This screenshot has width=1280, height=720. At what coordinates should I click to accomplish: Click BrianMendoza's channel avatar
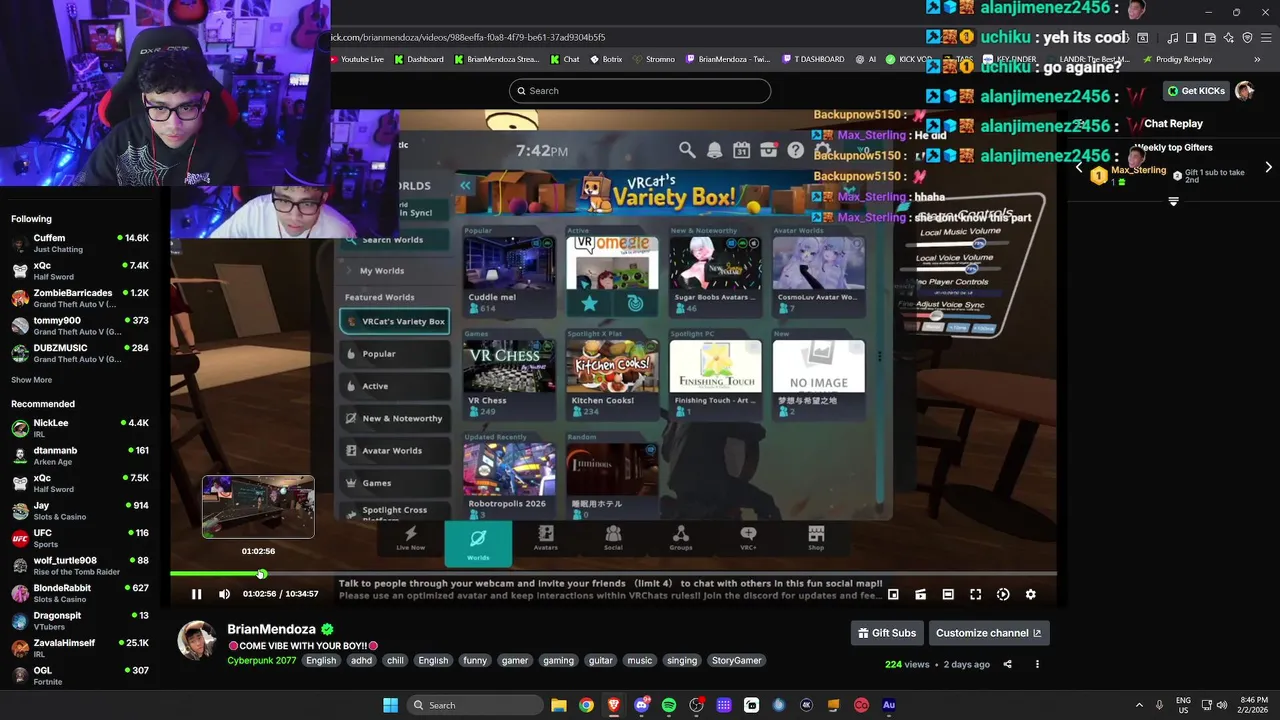[x=197, y=641]
